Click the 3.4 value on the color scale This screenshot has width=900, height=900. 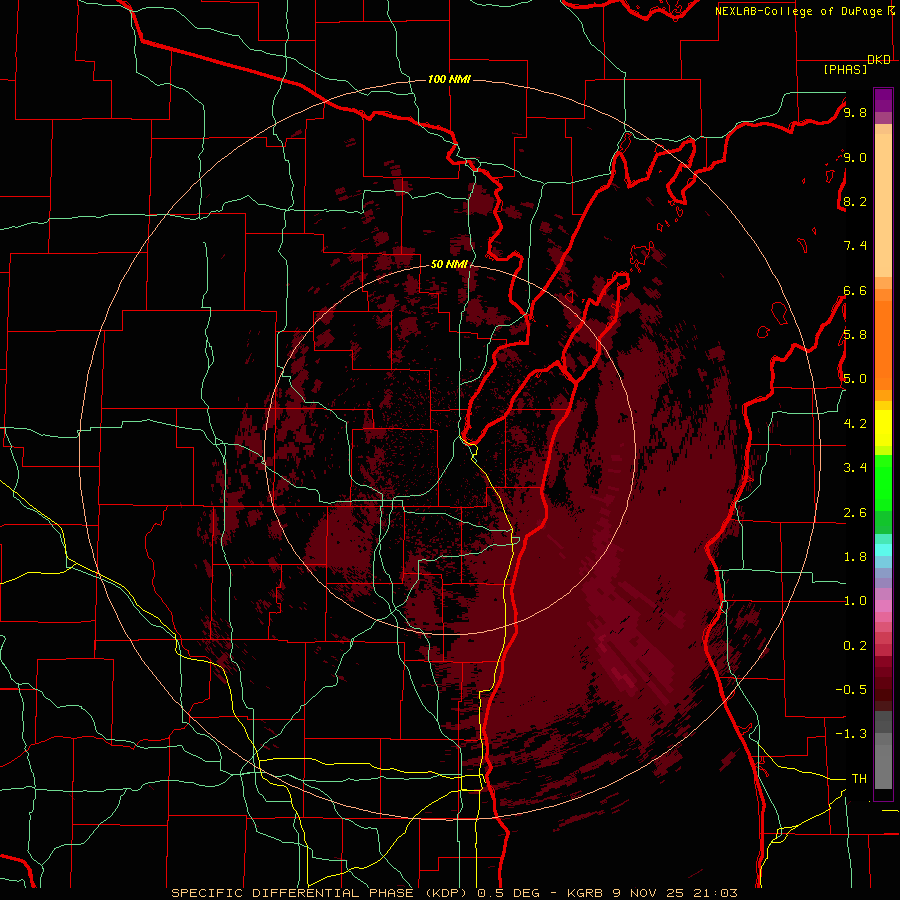tap(855, 468)
